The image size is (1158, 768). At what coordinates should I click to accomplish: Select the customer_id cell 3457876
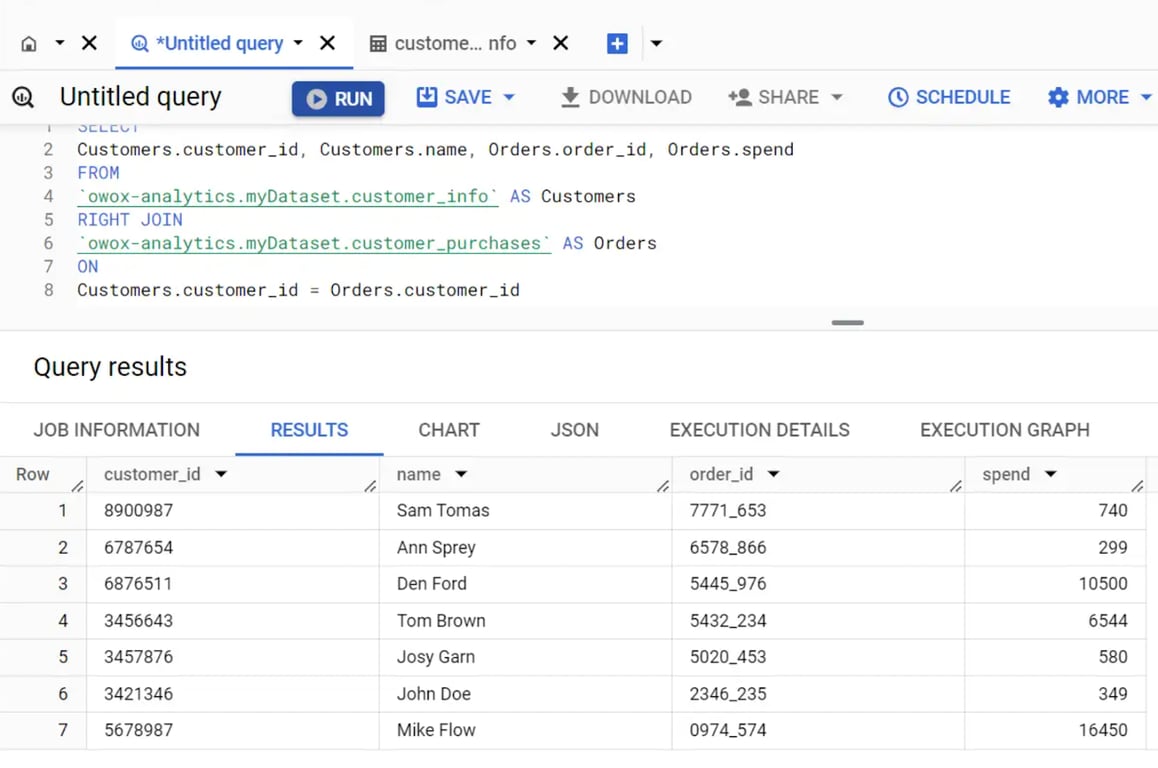pyautogui.click(x=233, y=657)
